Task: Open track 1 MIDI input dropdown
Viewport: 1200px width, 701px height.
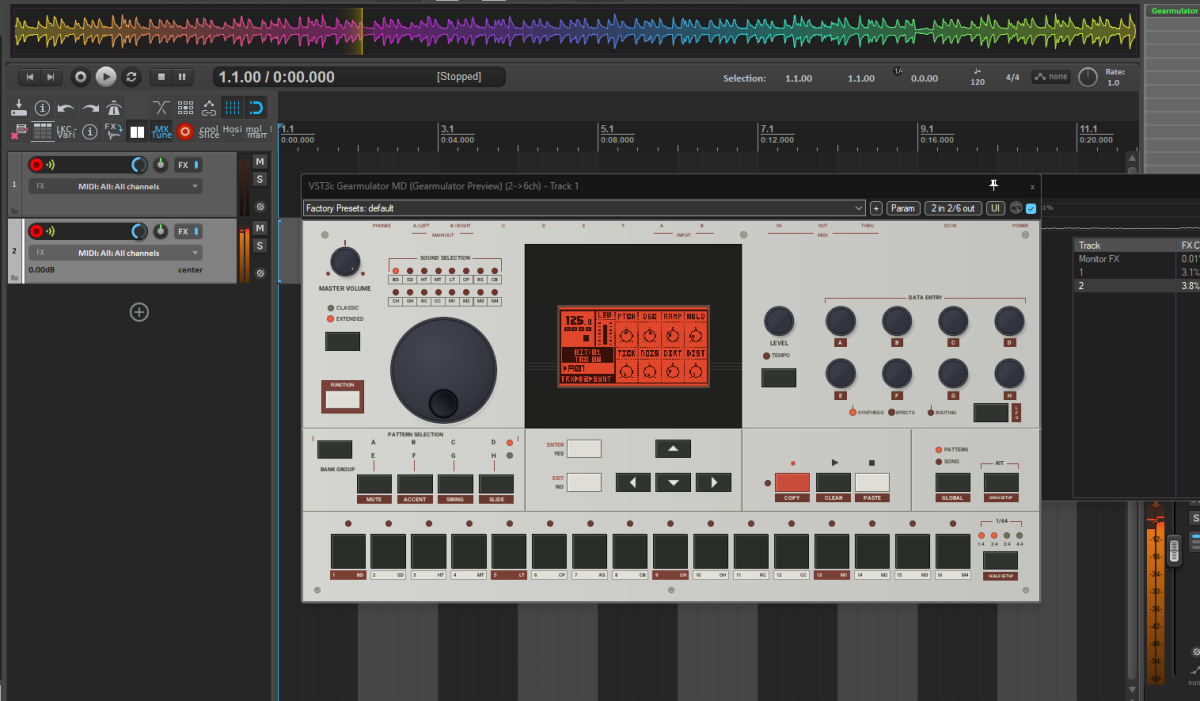Action: (116, 187)
